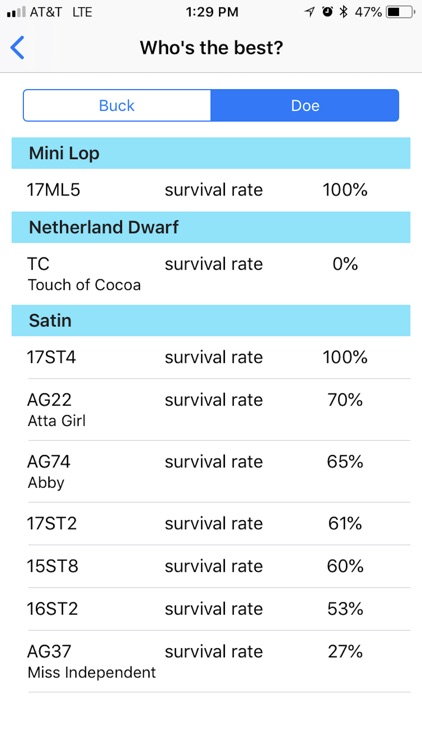Tap the location arrow status icon

point(310,12)
